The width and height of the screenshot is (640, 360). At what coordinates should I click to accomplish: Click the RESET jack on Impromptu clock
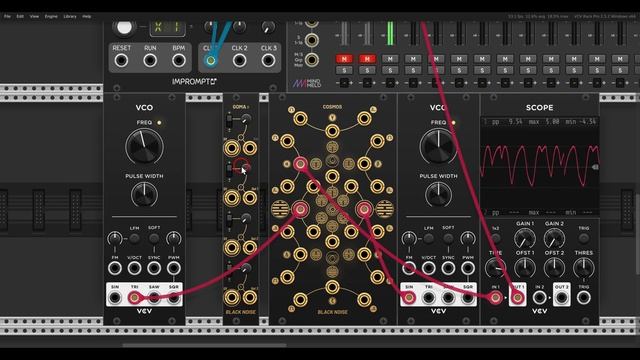(121, 60)
